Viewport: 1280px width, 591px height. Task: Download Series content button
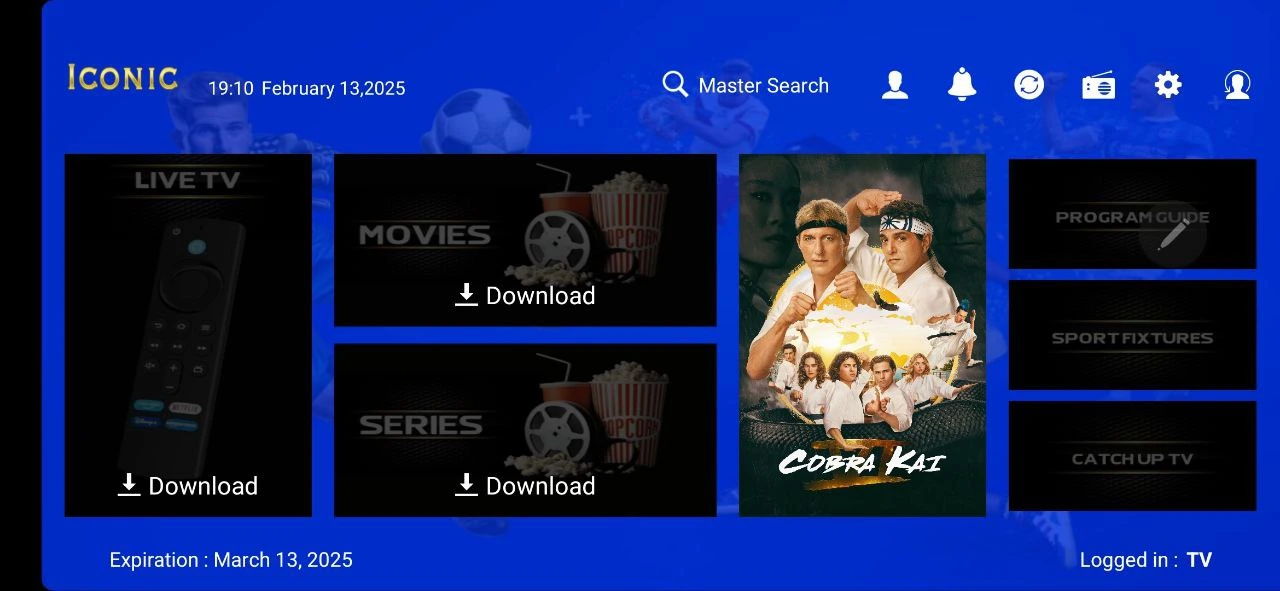(525, 485)
